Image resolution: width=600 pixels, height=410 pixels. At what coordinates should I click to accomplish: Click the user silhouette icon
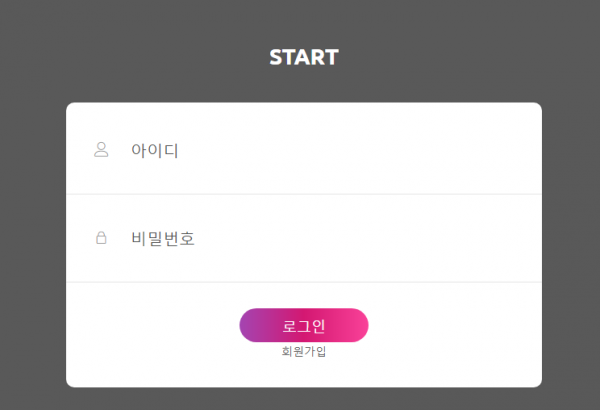coord(100,150)
